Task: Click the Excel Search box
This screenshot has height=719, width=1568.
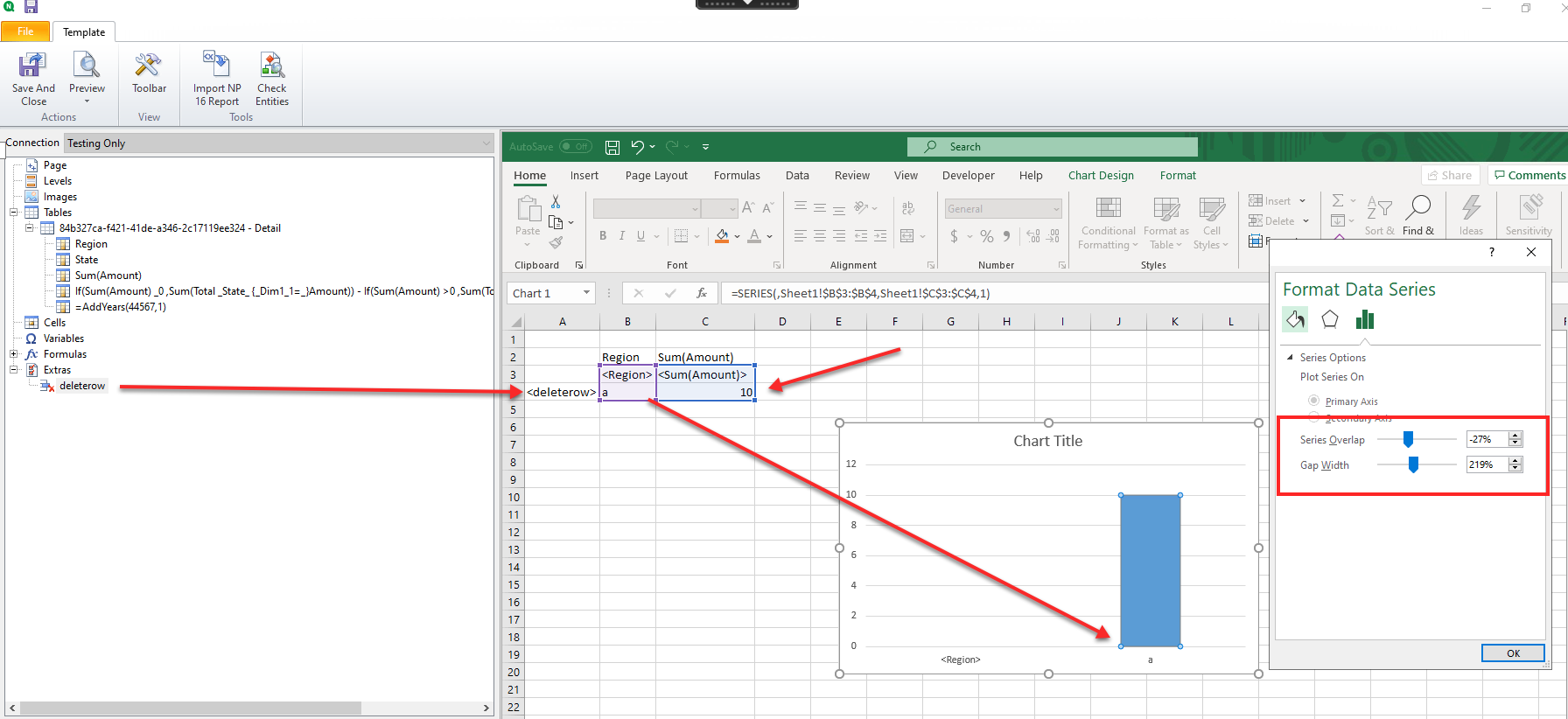Action: 1052,147
